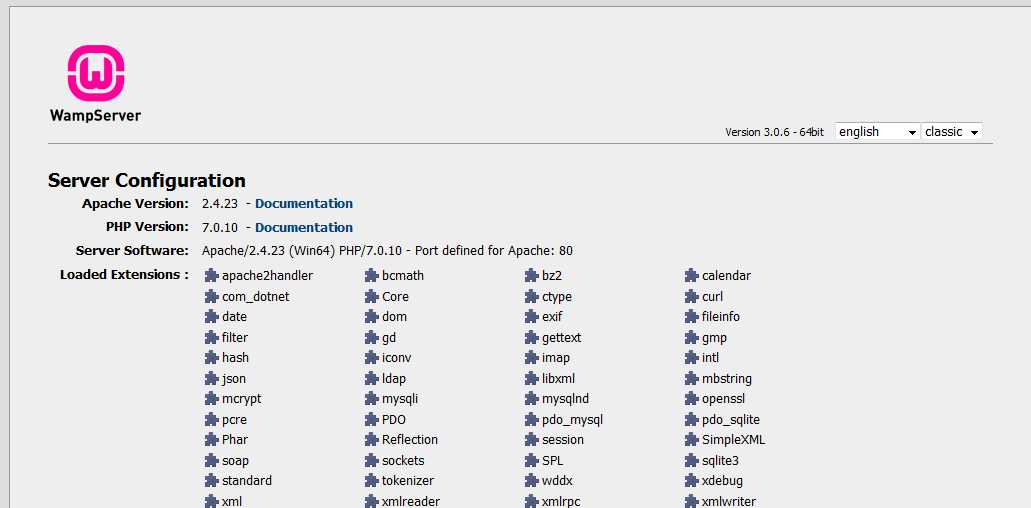Screen dimensions: 1031x508
Task: Select the pdo_mysql extension text
Action: click(572, 420)
